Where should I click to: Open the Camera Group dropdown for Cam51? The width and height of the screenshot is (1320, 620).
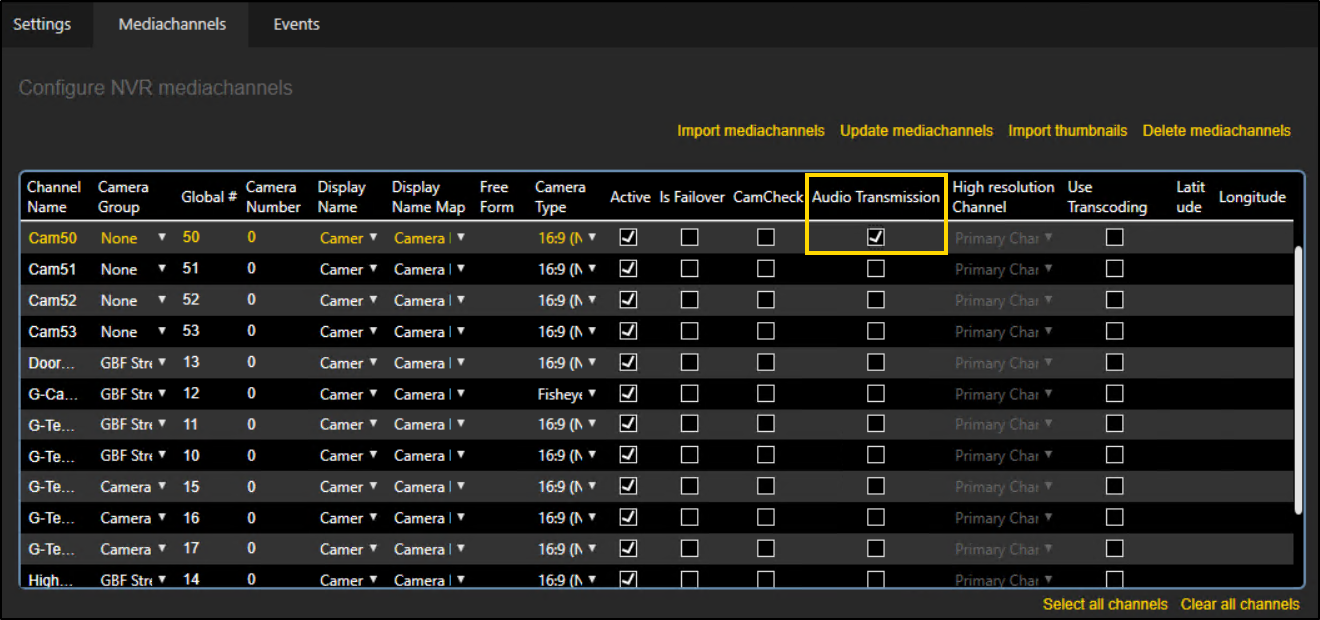(x=162, y=269)
